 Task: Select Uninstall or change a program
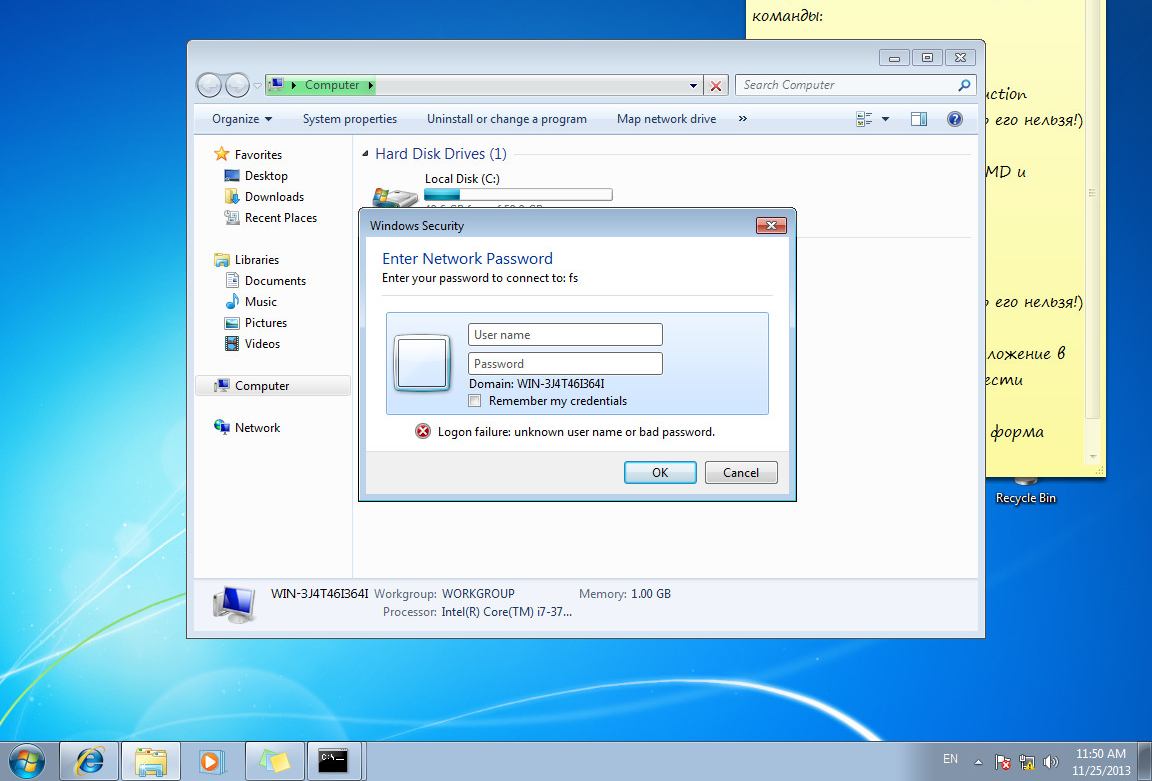point(507,119)
